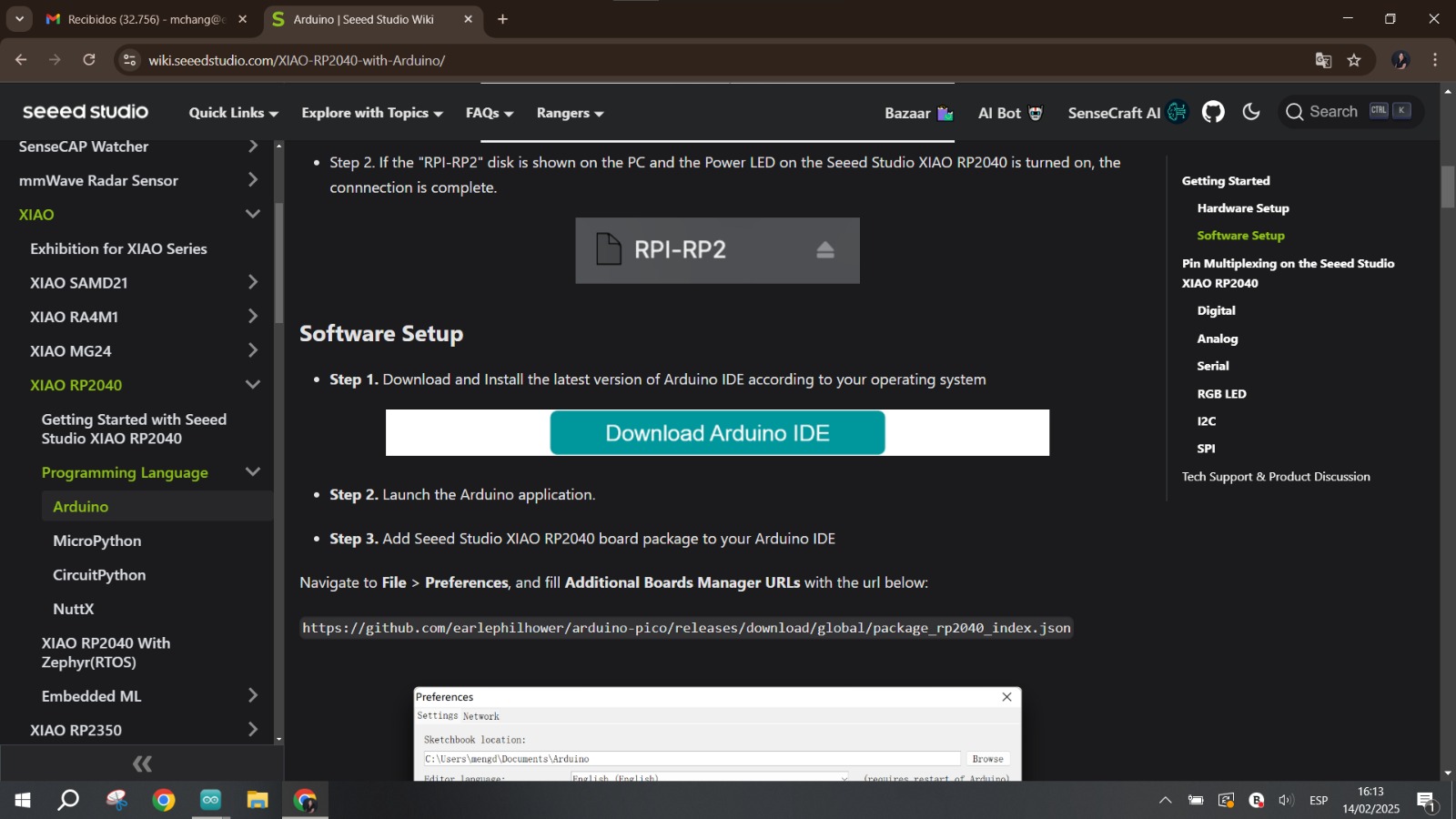
Task: Expand the mmWave Radar Sensor section
Action: click(253, 180)
